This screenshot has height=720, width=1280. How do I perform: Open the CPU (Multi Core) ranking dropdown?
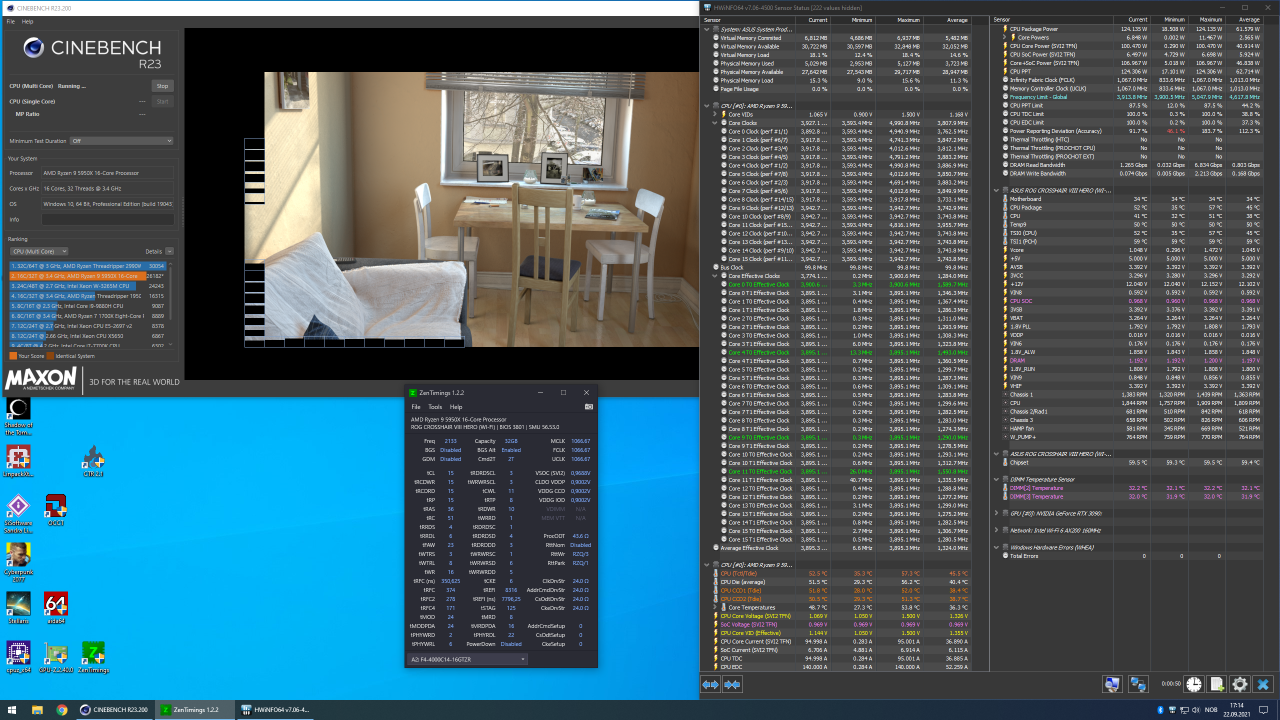point(39,251)
